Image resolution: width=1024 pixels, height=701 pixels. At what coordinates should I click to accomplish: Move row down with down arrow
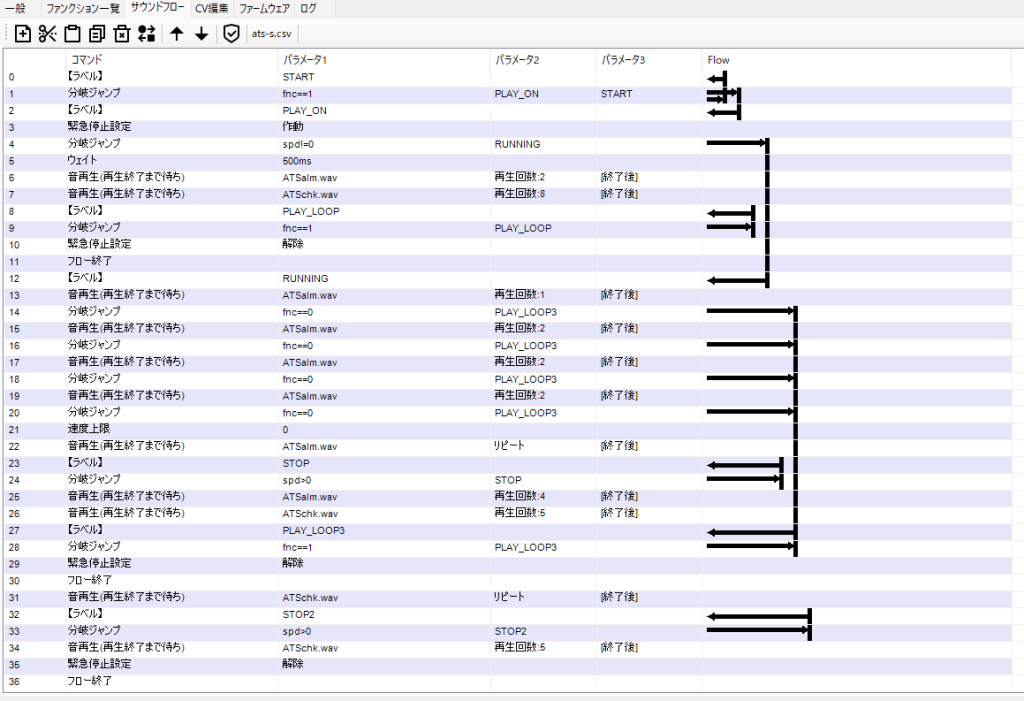[x=201, y=34]
